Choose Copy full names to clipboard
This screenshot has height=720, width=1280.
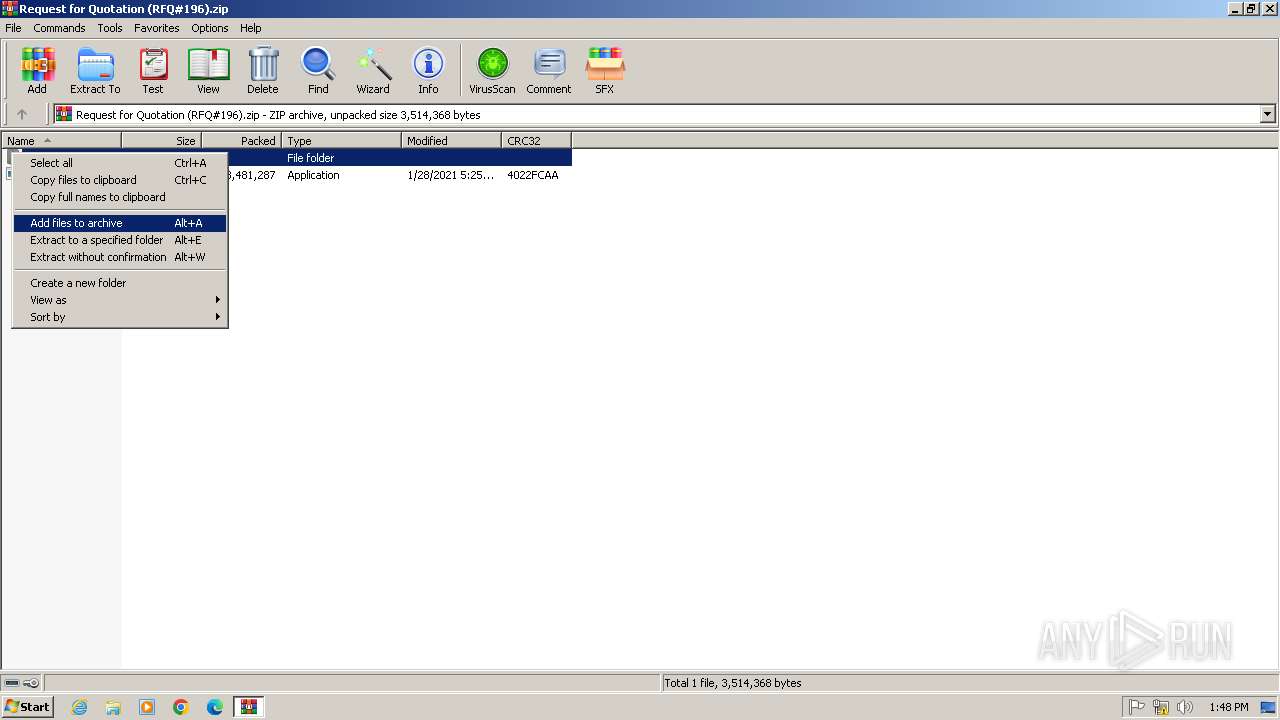click(x=120, y=197)
